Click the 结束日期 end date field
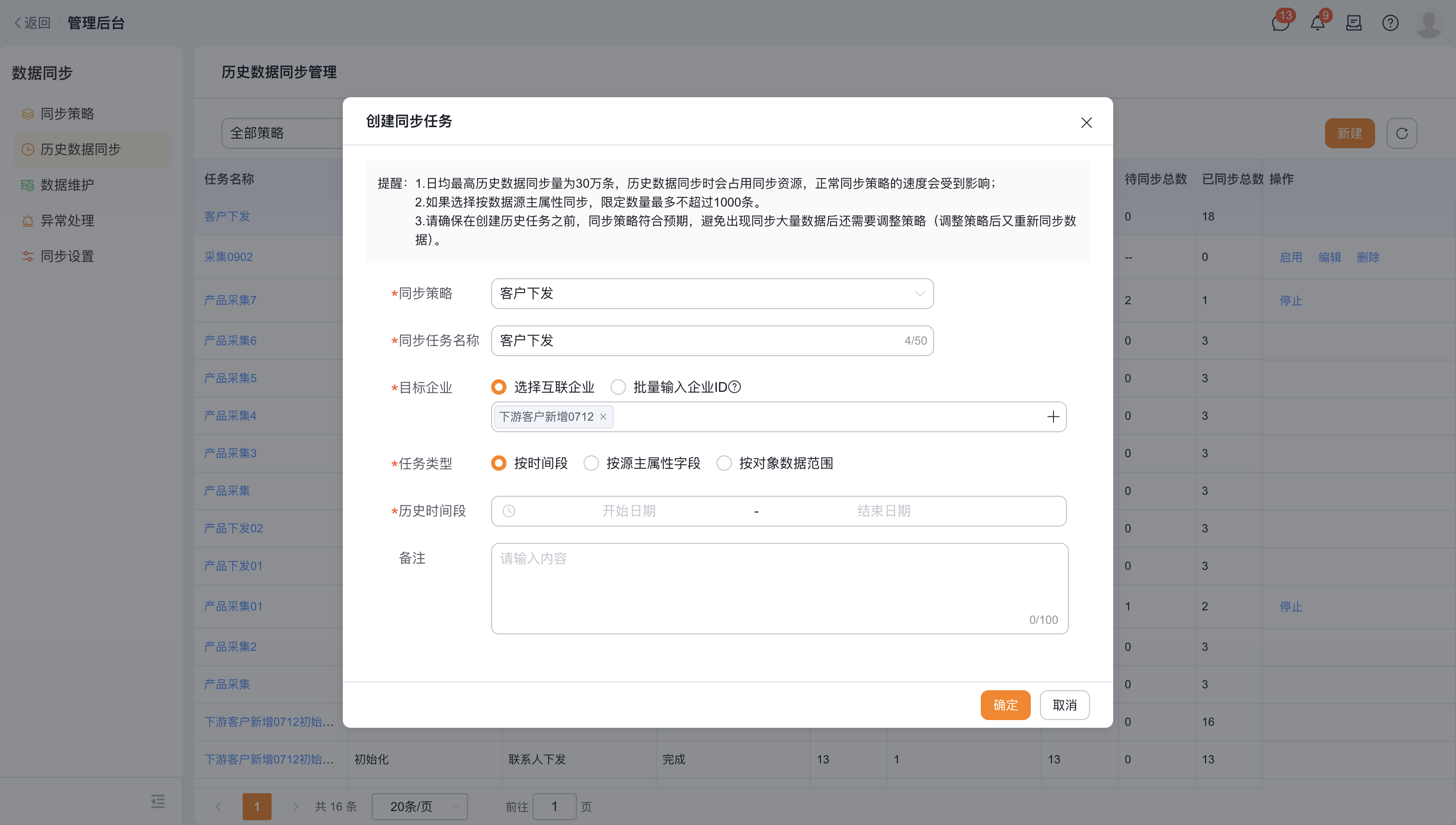 pyautogui.click(x=884, y=511)
